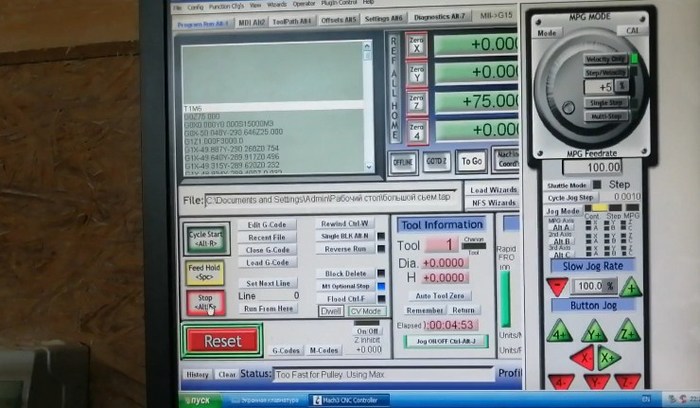
Task: Click Cycle Jog Step button
Action: click(571, 198)
